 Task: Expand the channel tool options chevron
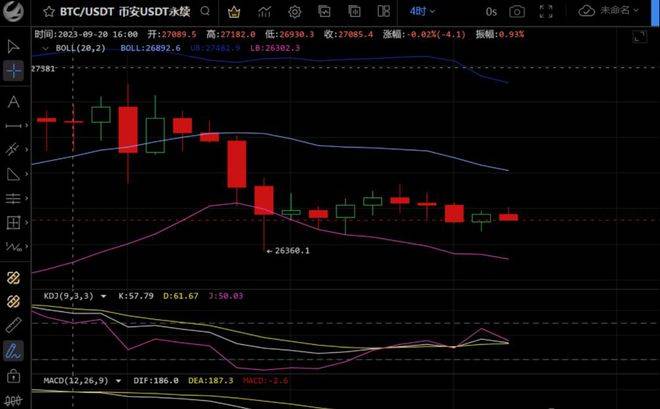click(x=27, y=149)
